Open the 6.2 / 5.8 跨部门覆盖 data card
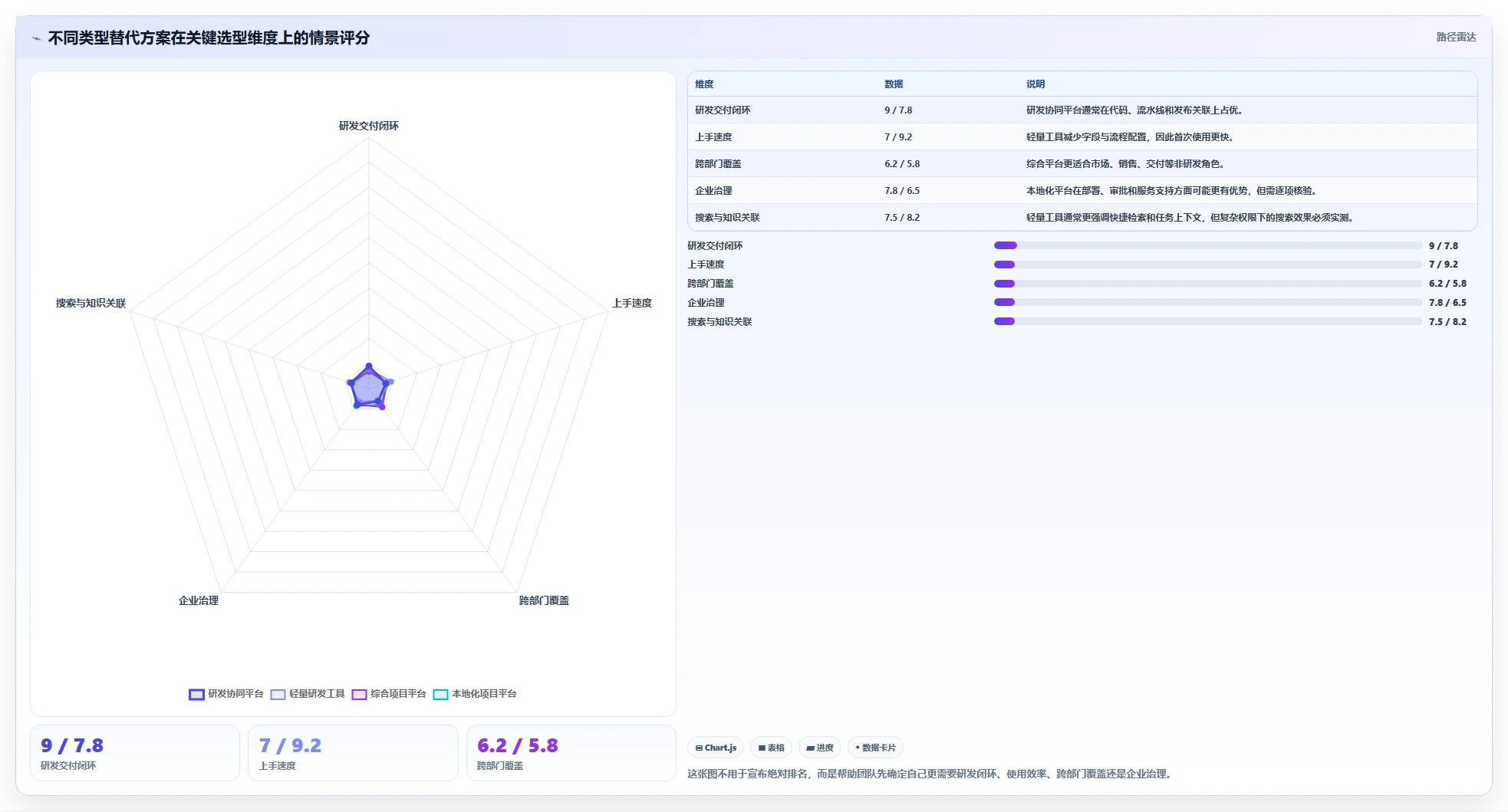 point(571,753)
